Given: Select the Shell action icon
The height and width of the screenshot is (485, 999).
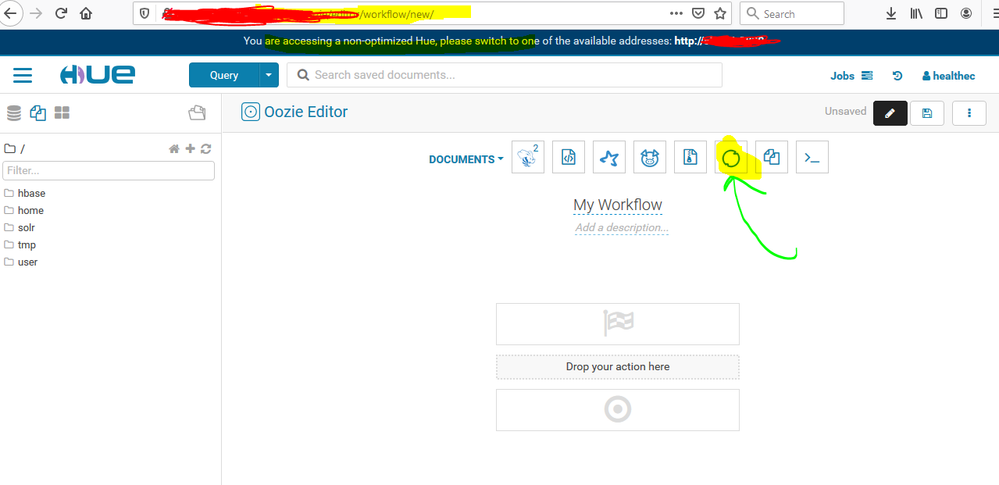Looking at the screenshot, I should click(x=812, y=157).
